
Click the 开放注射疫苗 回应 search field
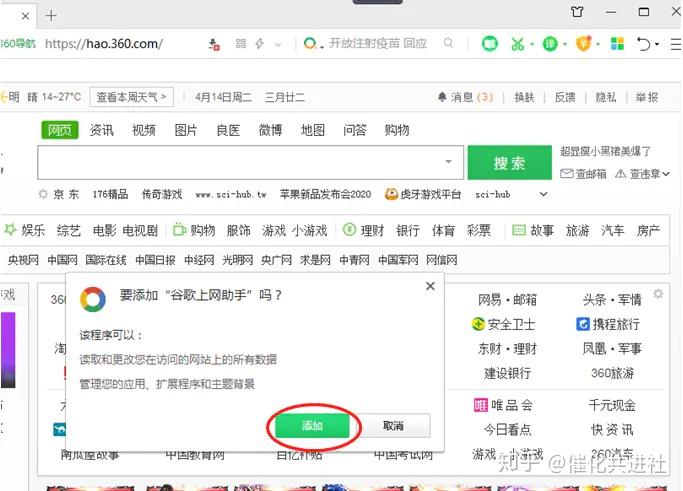[378, 43]
